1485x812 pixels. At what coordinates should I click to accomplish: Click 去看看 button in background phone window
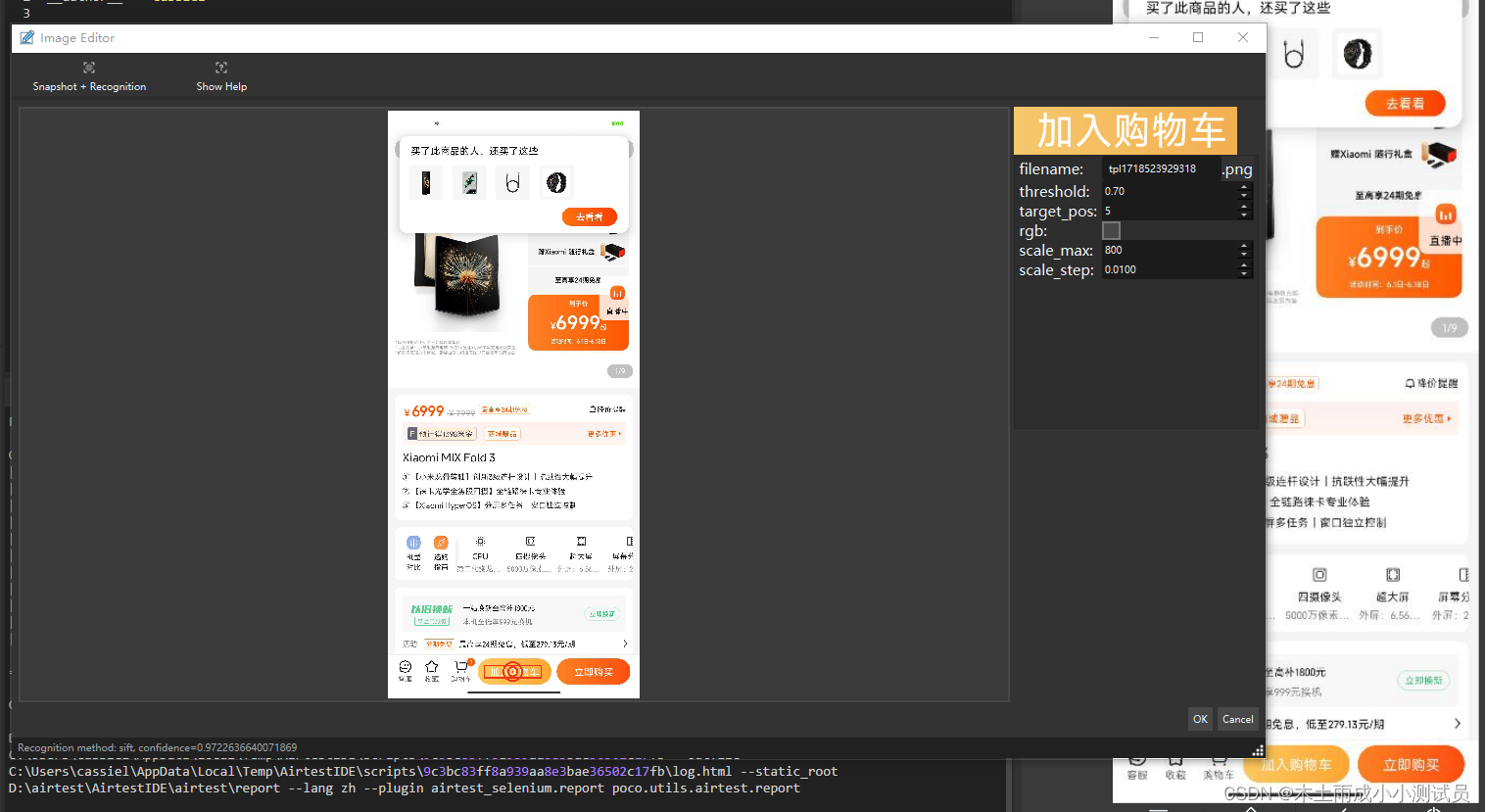1406,104
